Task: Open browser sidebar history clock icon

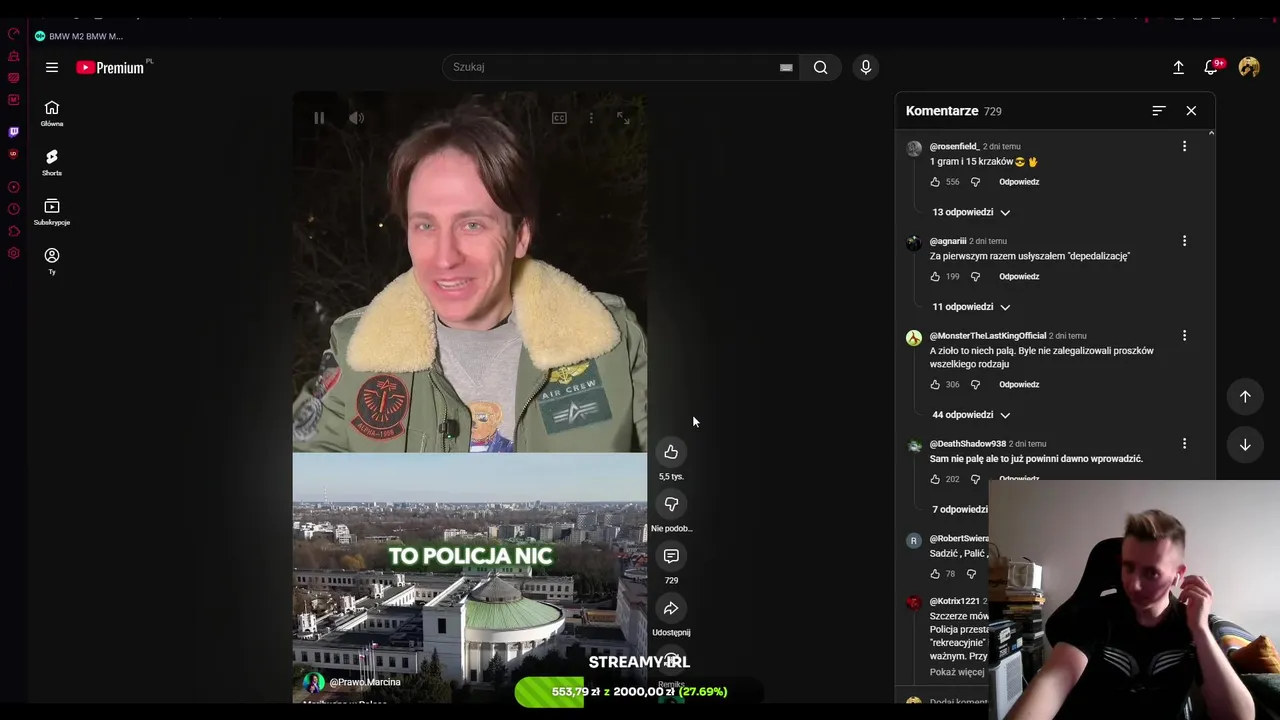Action: (13, 209)
